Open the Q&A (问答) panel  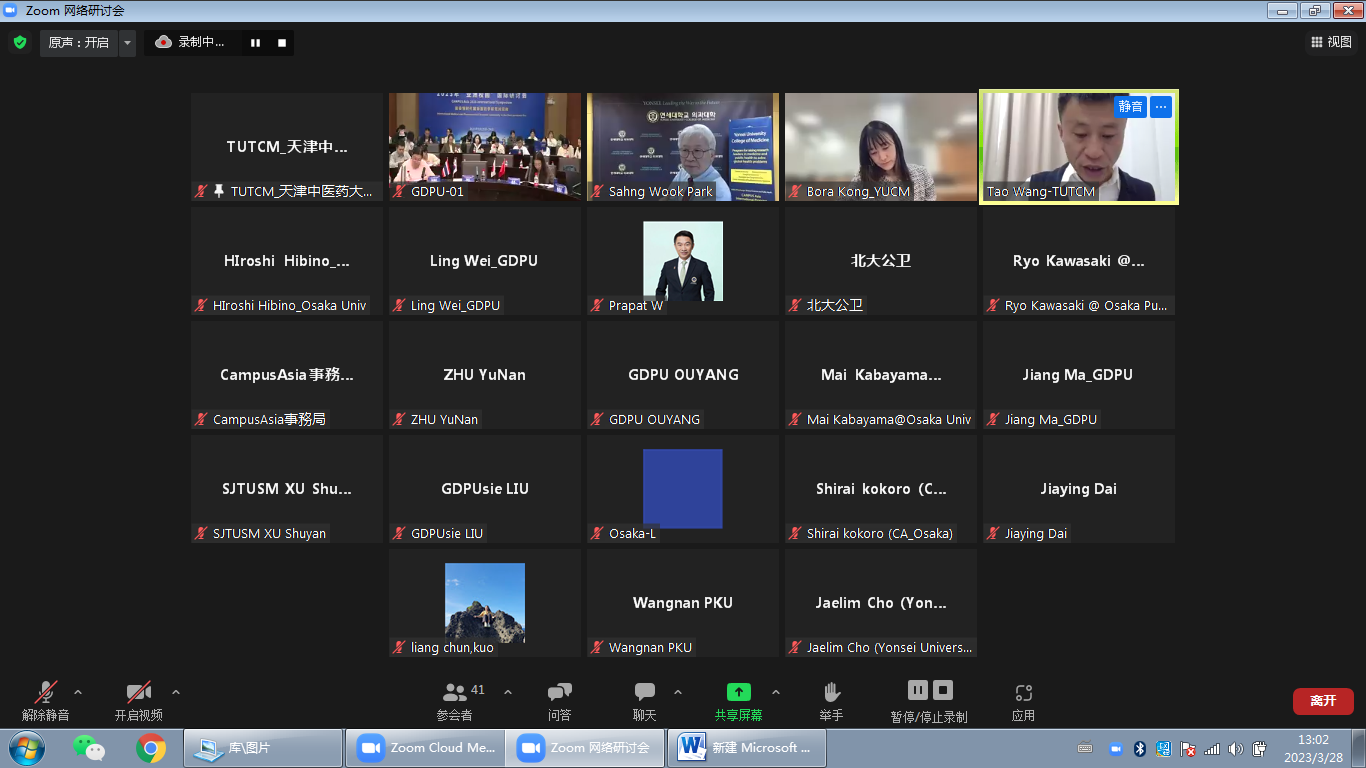tap(559, 701)
